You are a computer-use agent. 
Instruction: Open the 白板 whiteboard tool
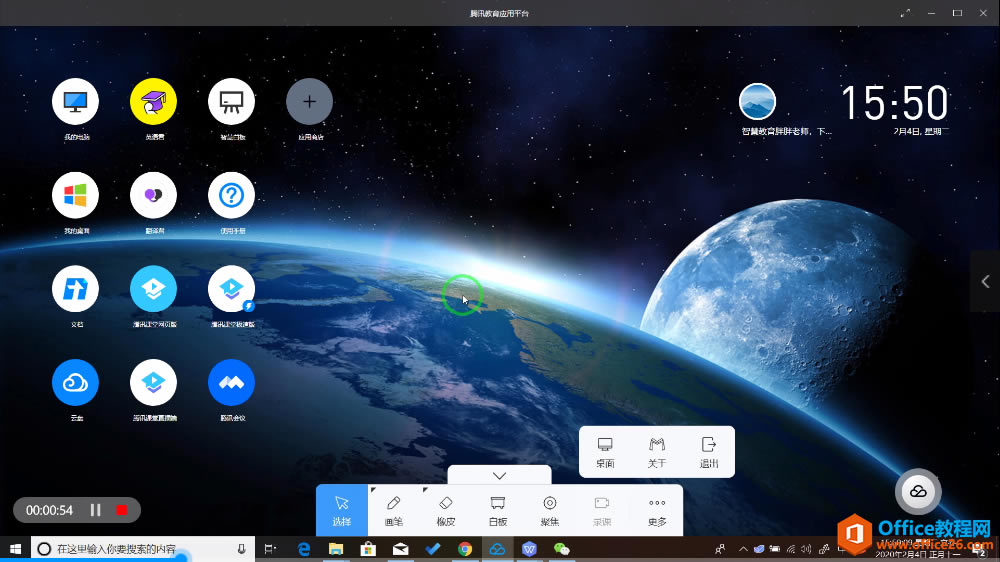click(x=497, y=510)
